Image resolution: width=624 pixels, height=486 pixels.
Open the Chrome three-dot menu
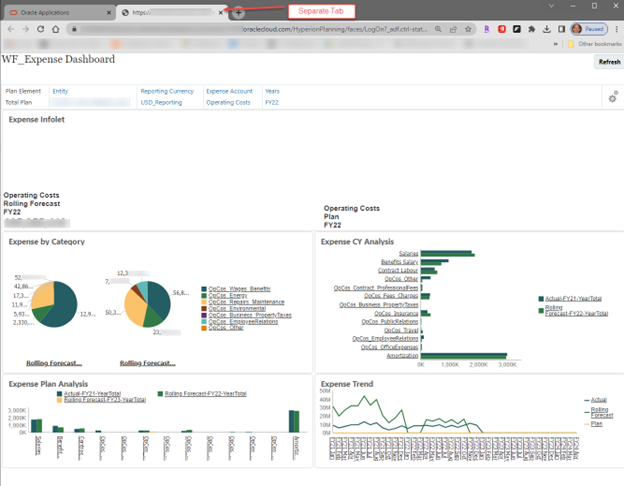616,29
